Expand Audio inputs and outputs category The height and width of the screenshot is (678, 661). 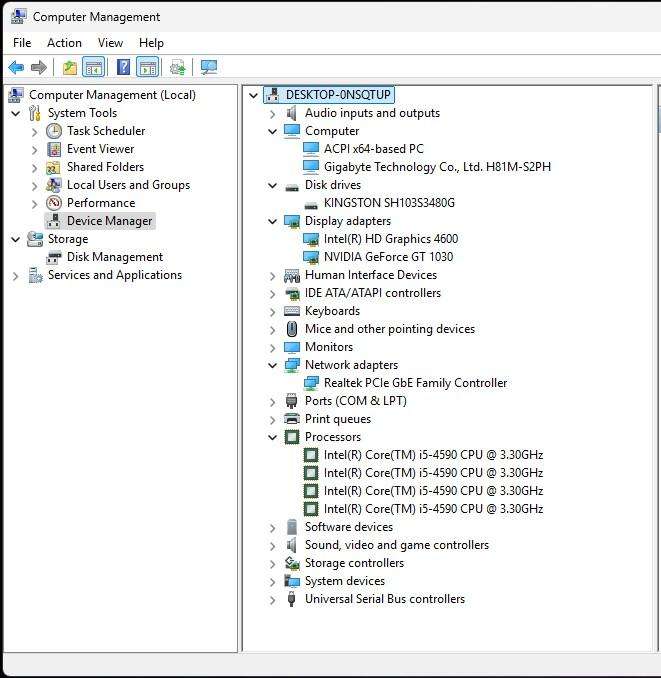pos(272,114)
